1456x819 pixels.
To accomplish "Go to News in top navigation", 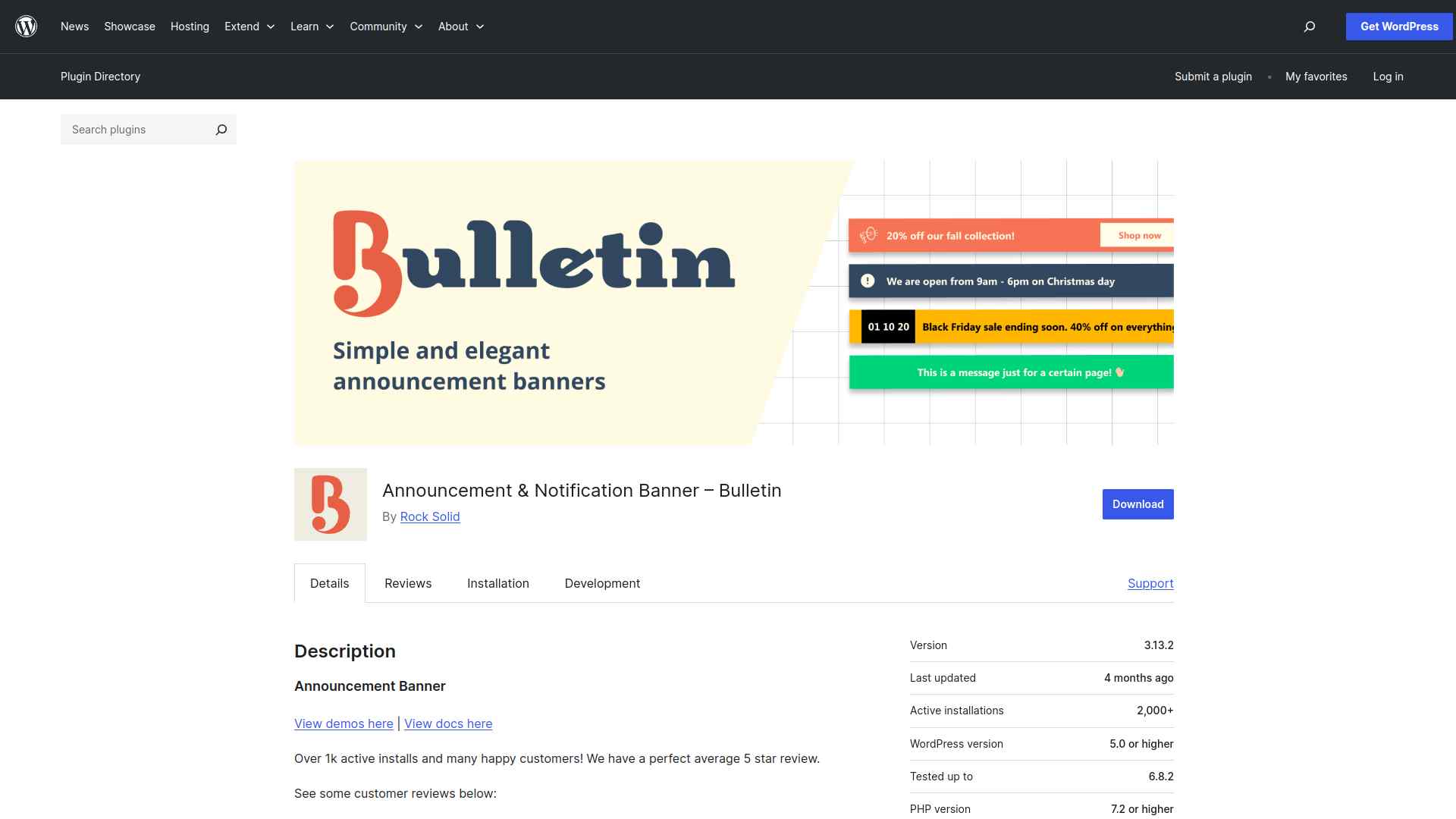I will coord(74,27).
